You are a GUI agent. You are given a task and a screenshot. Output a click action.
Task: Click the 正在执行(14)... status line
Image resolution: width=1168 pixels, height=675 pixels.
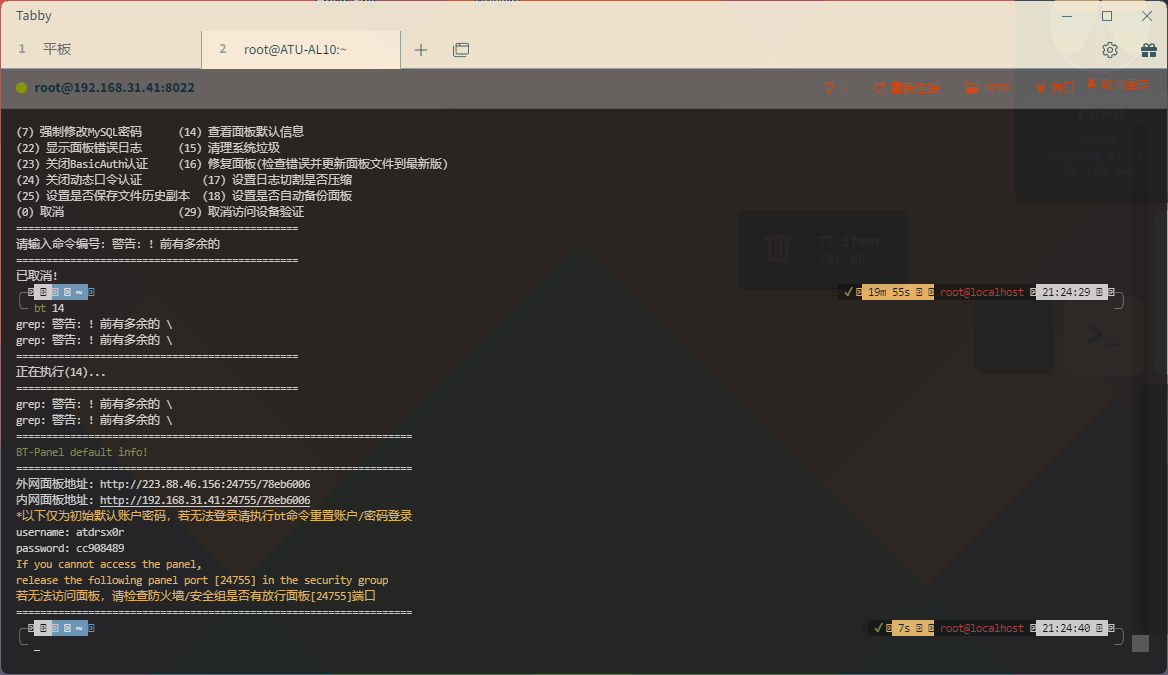coord(61,372)
